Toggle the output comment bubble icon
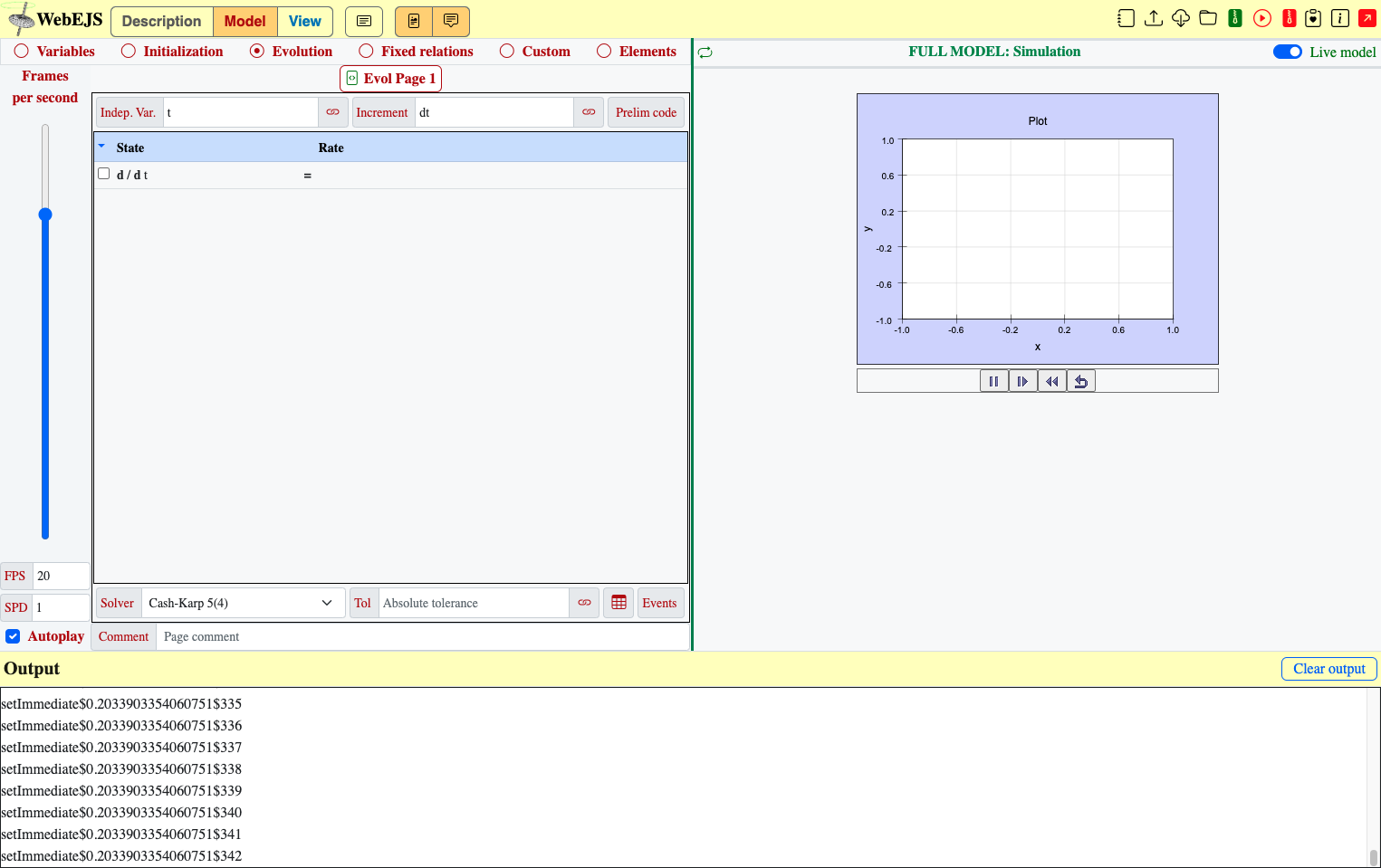 (x=451, y=21)
